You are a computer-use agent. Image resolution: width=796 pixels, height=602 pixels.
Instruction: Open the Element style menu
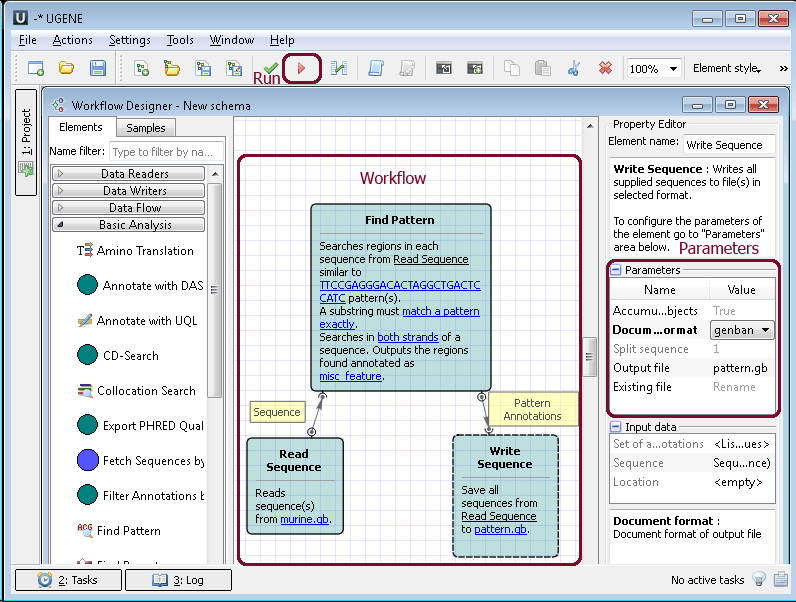[x=727, y=69]
